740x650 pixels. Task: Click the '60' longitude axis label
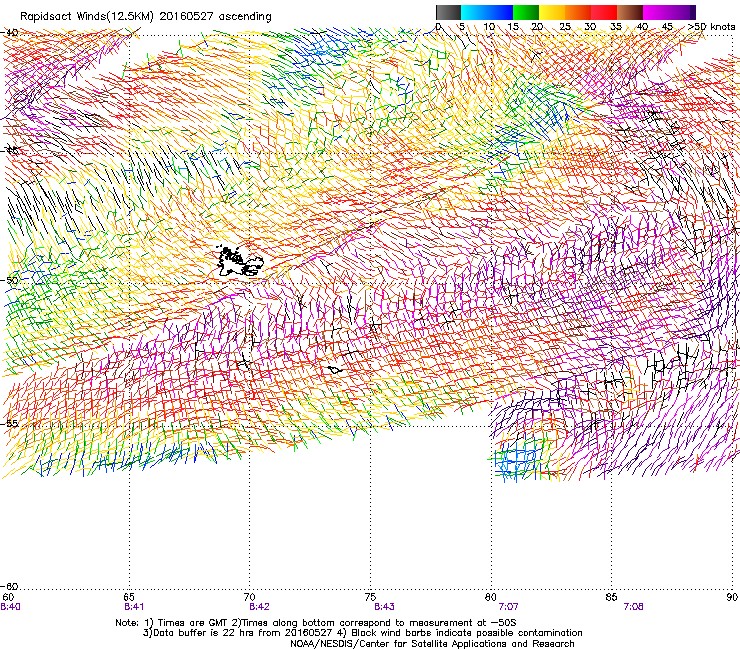tap(8, 597)
